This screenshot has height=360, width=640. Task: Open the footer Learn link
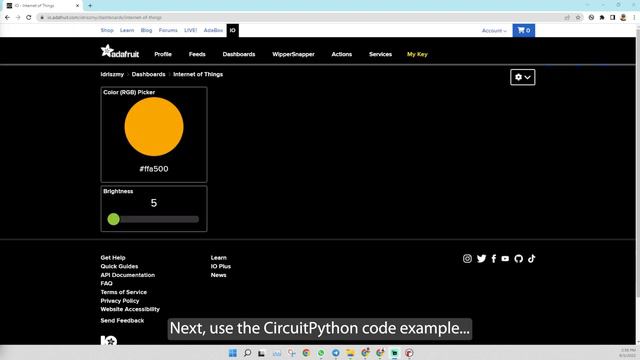[219, 258]
